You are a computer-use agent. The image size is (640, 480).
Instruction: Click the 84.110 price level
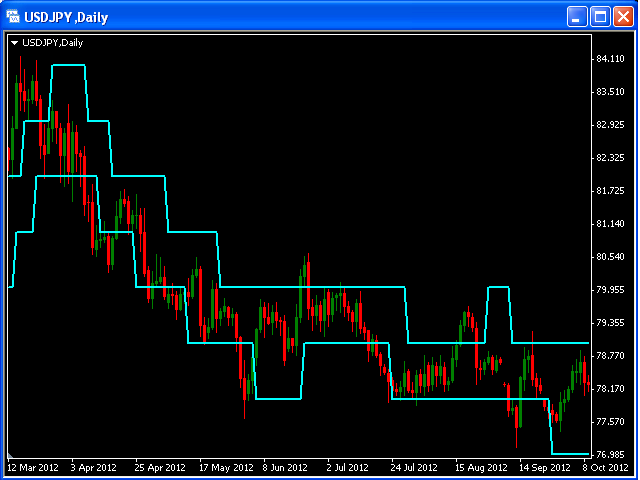point(610,59)
